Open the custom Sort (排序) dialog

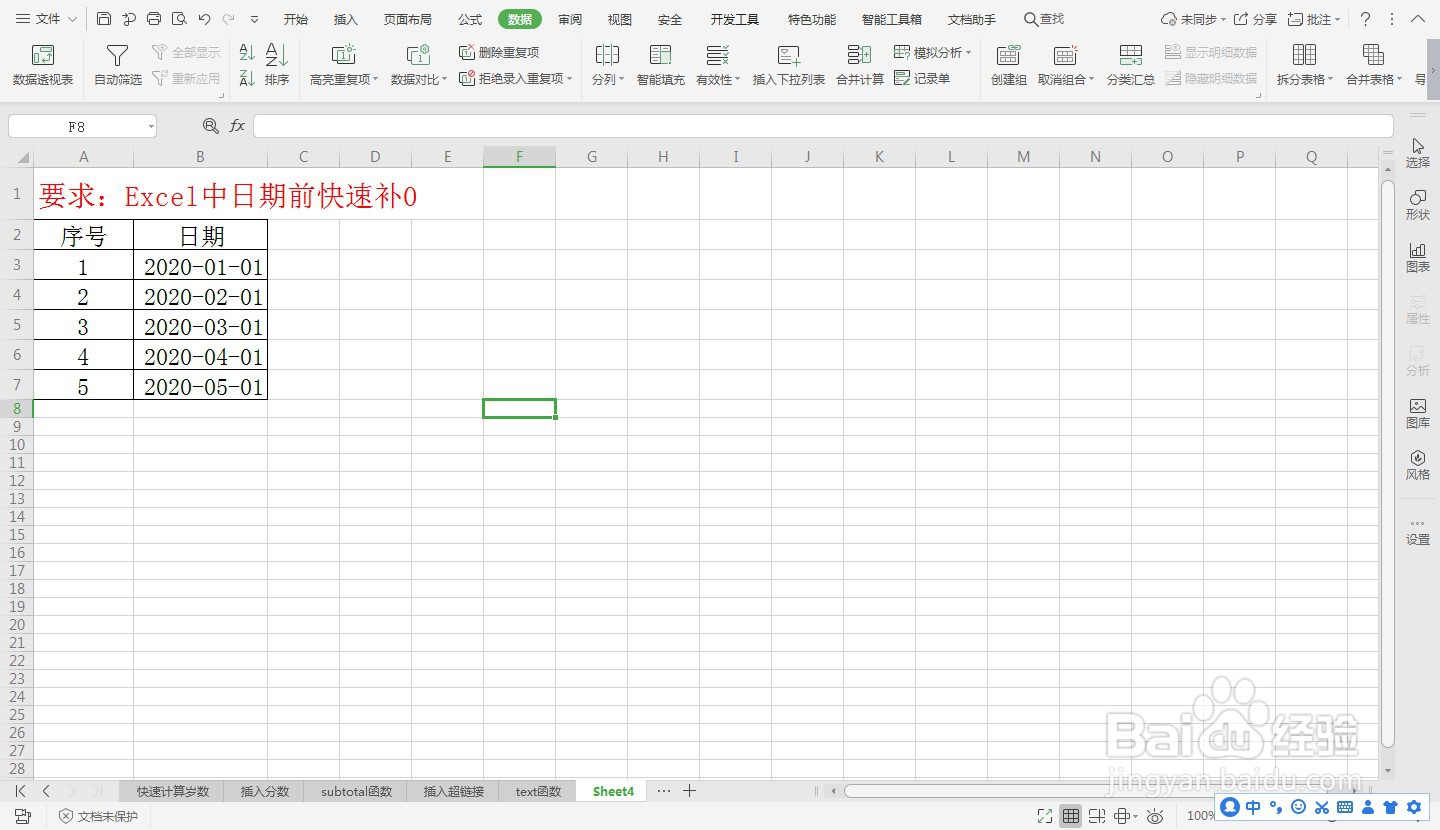coord(277,65)
